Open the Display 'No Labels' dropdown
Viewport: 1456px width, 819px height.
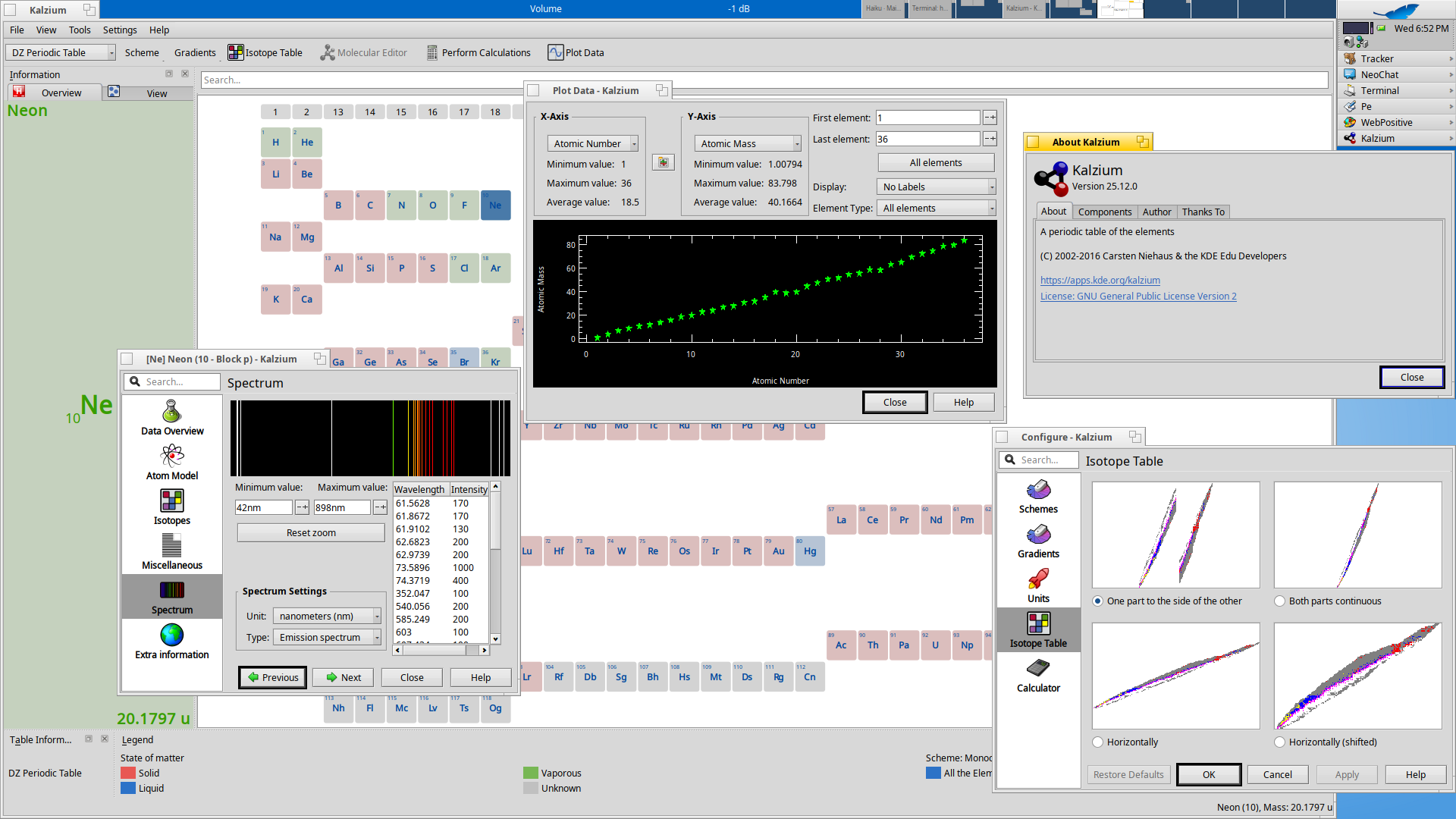coord(937,187)
